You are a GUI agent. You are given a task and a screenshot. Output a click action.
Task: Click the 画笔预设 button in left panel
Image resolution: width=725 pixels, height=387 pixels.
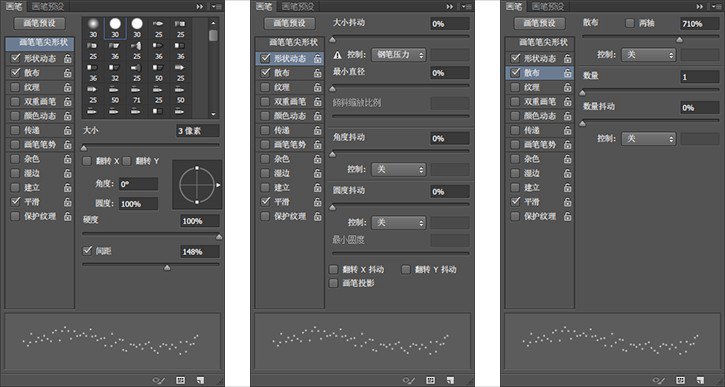[40, 23]
